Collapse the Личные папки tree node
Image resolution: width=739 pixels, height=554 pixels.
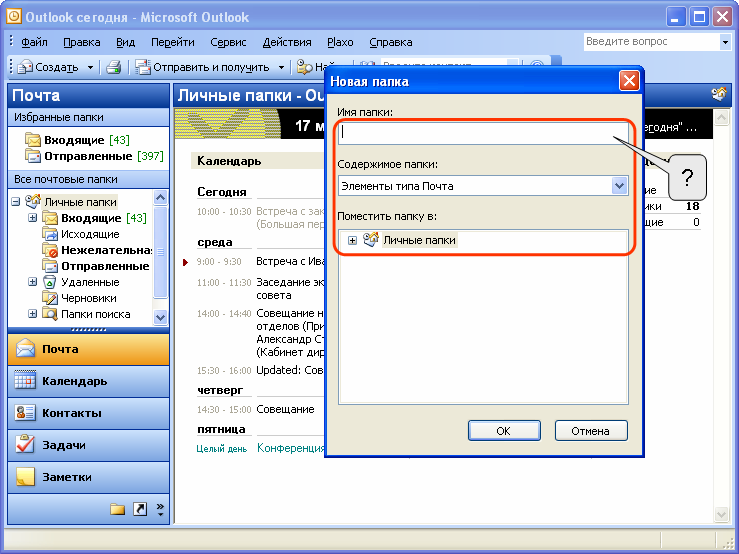coord(16,202)
